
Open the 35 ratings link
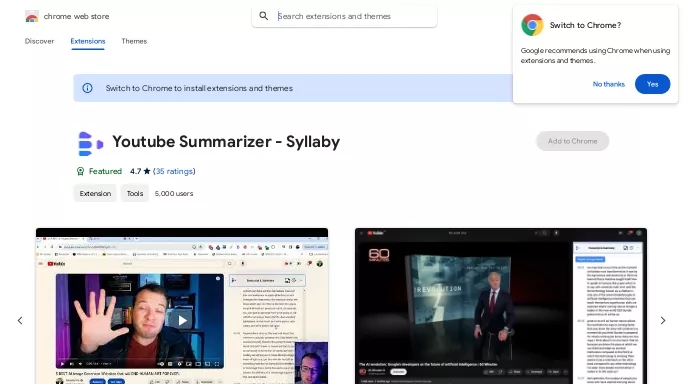pyautogui.click(x=174, y=171)
